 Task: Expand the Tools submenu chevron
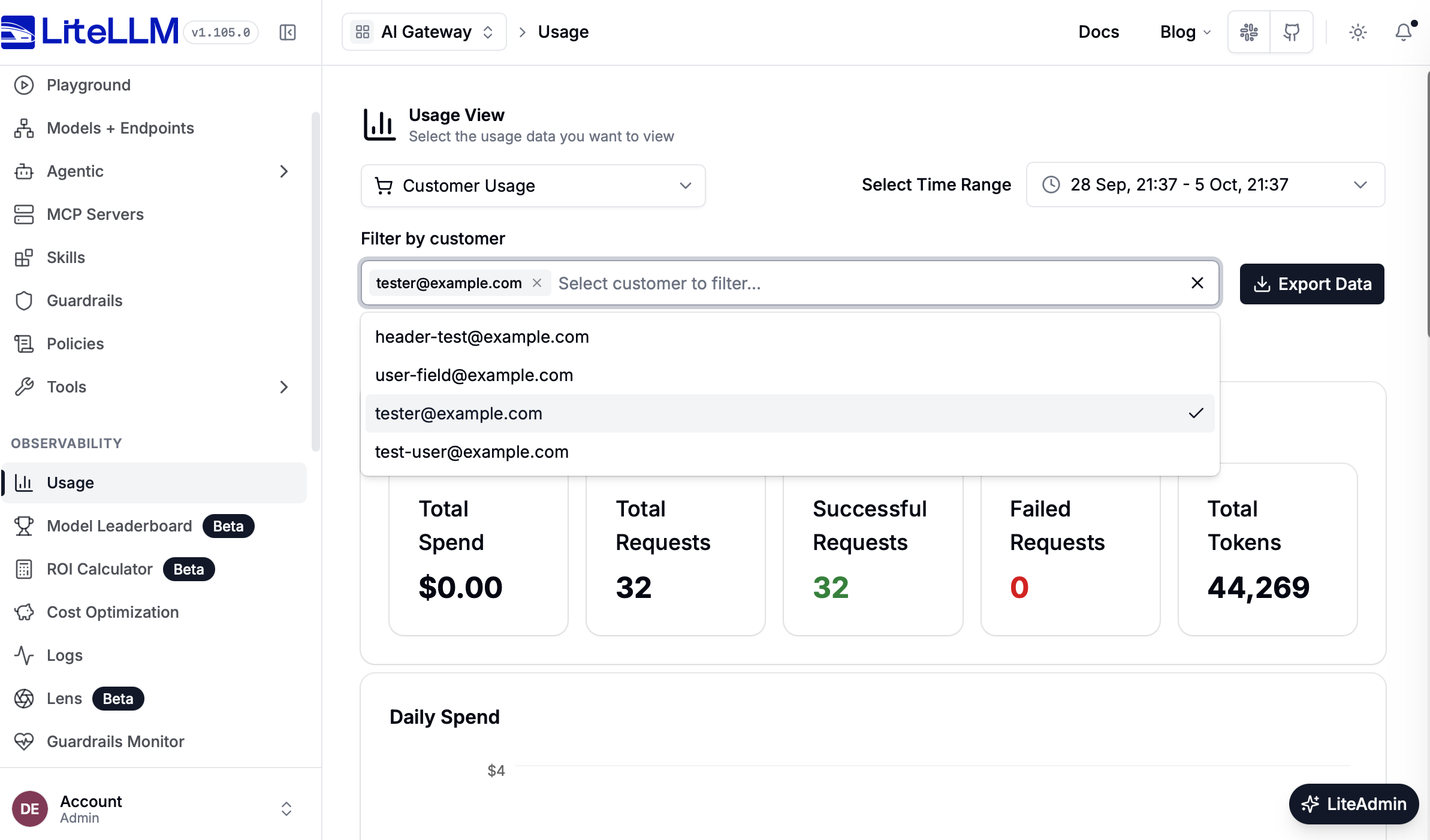point(284,387)
